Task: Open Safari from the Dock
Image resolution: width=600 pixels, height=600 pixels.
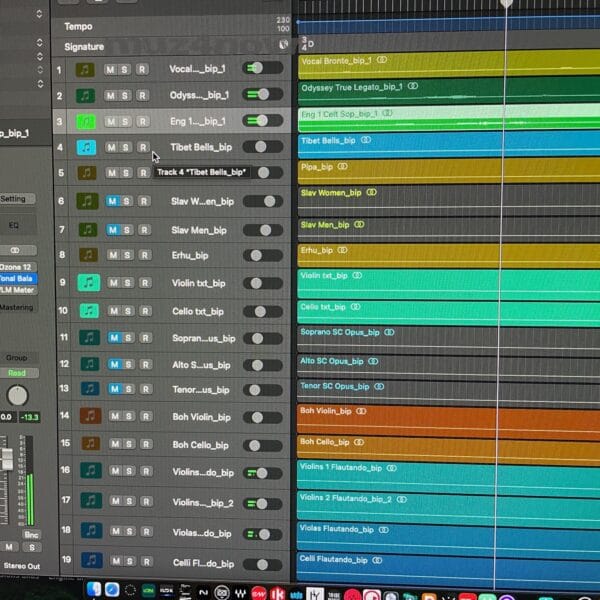Action: (x=112, y=590)
